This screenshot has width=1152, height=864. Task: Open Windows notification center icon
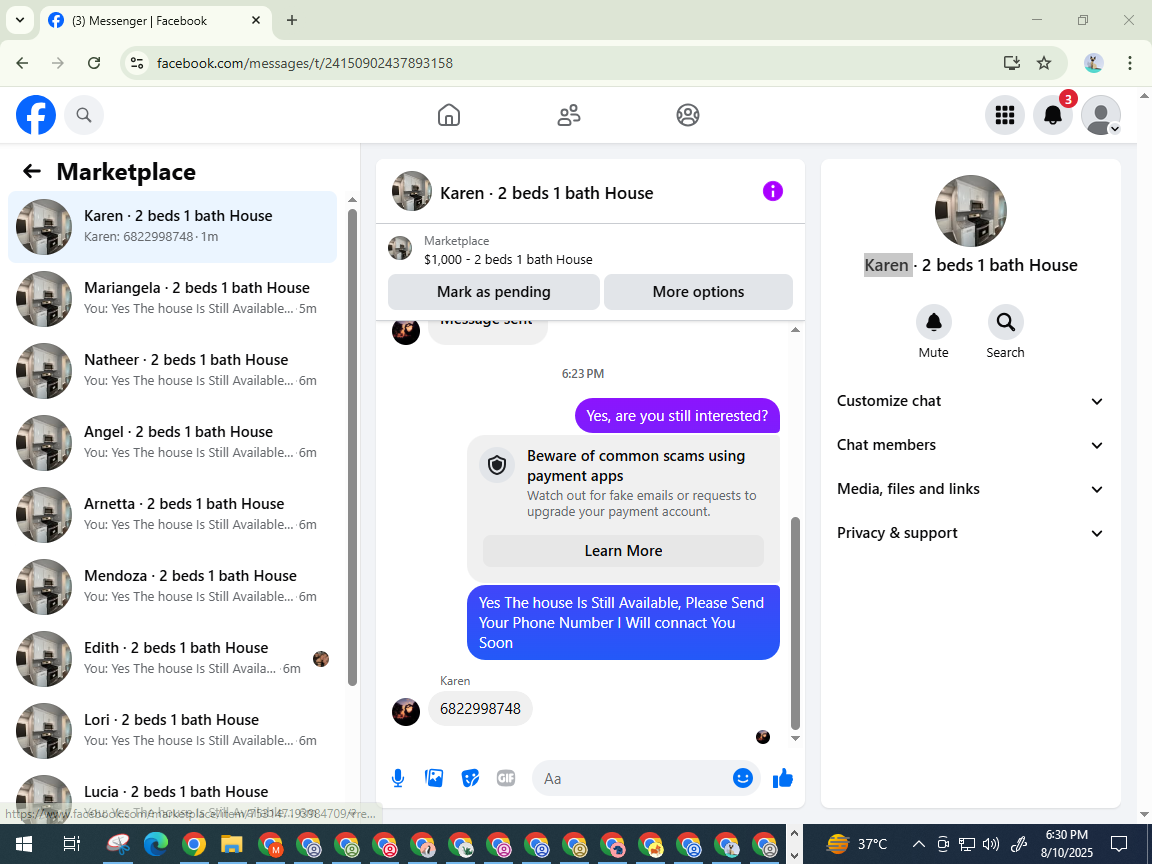(1118, 843)
